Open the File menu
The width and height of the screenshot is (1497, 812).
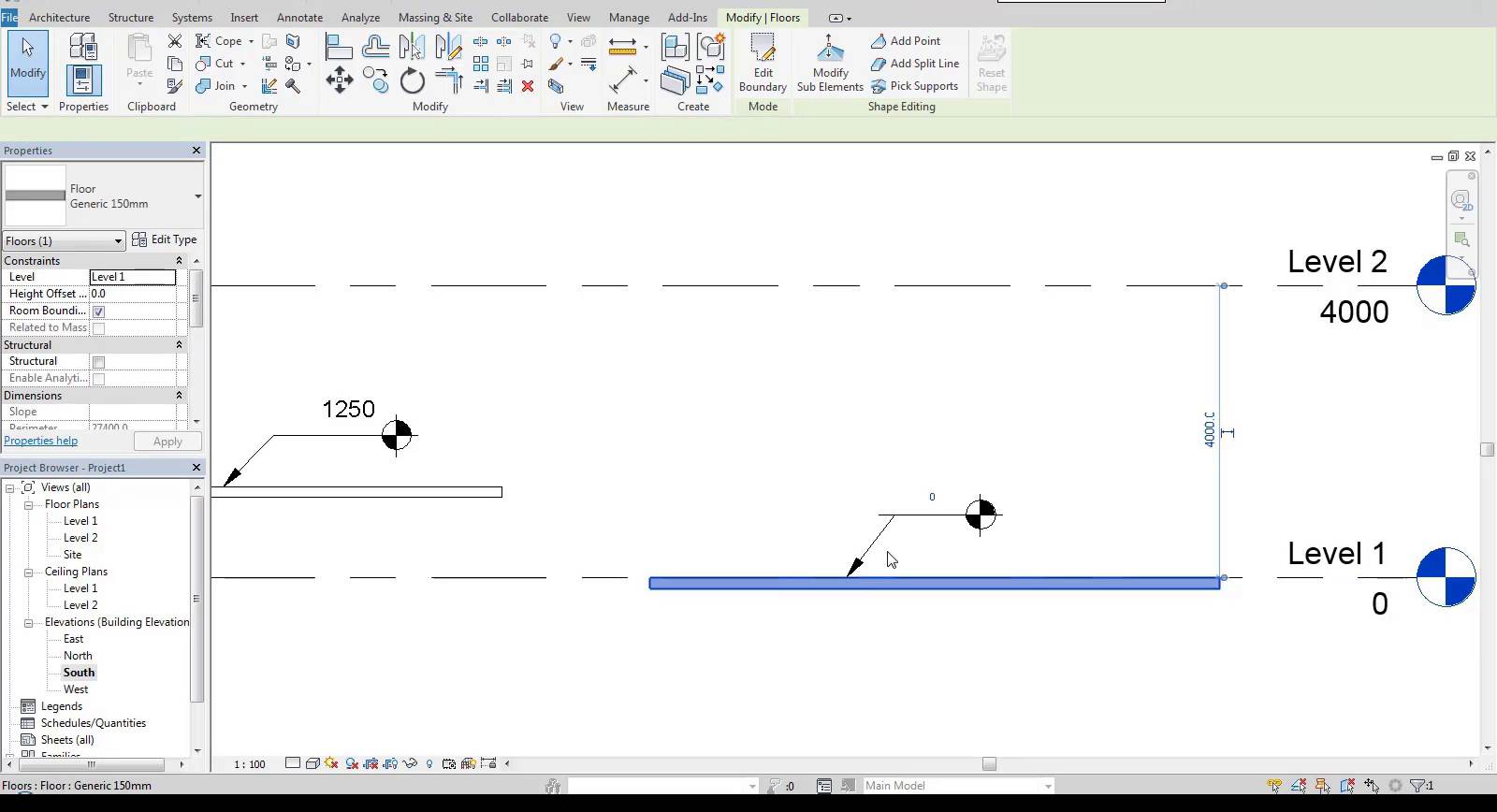9,18
